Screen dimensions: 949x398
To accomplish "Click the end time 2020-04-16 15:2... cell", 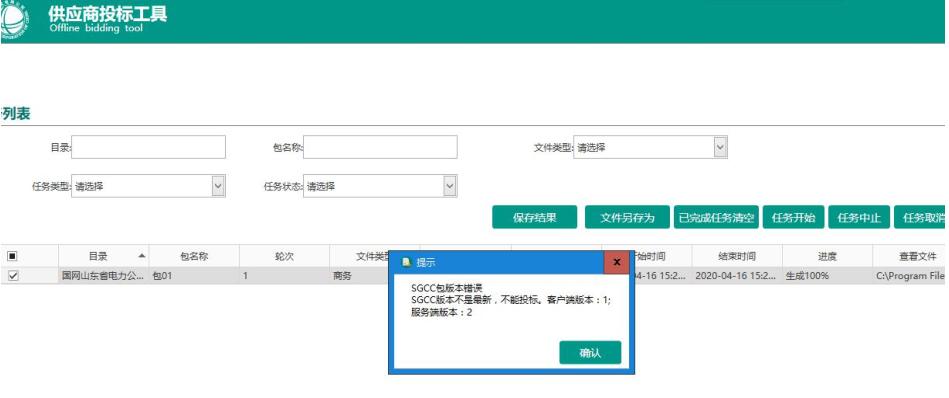I will (737, 276).
